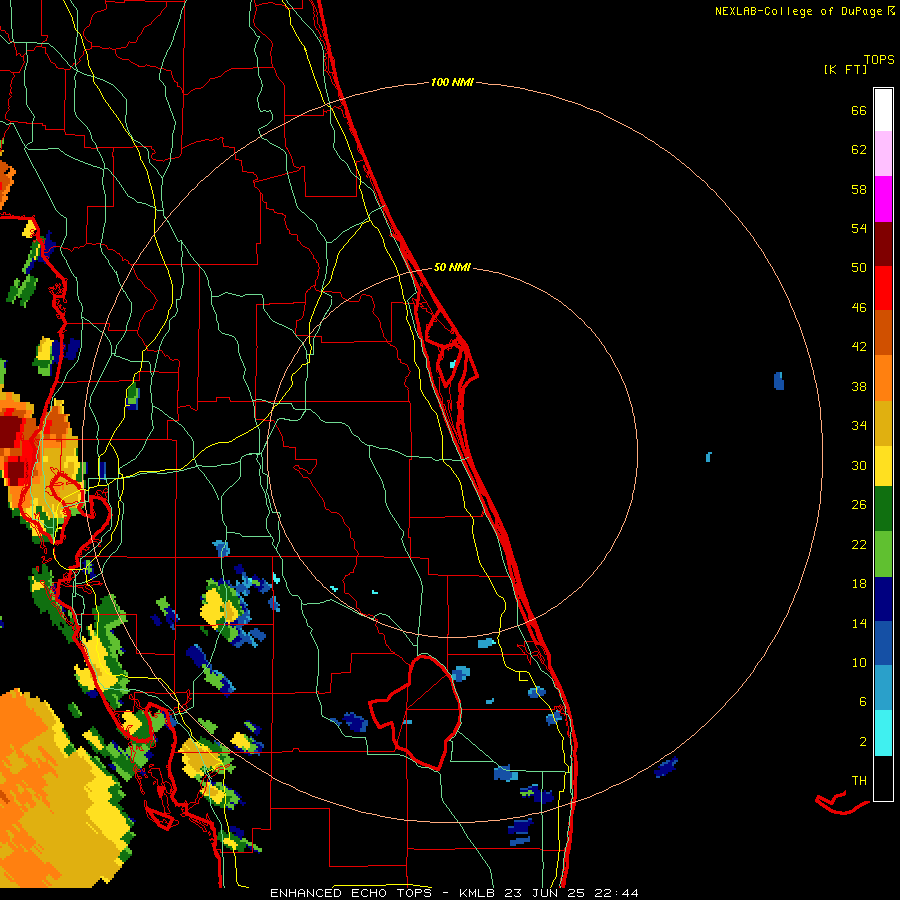Click the dark red 54 kft legend swatch
The width and height of the screenshot is (900, 900).
pyautogui.click(x=883, y=244)
